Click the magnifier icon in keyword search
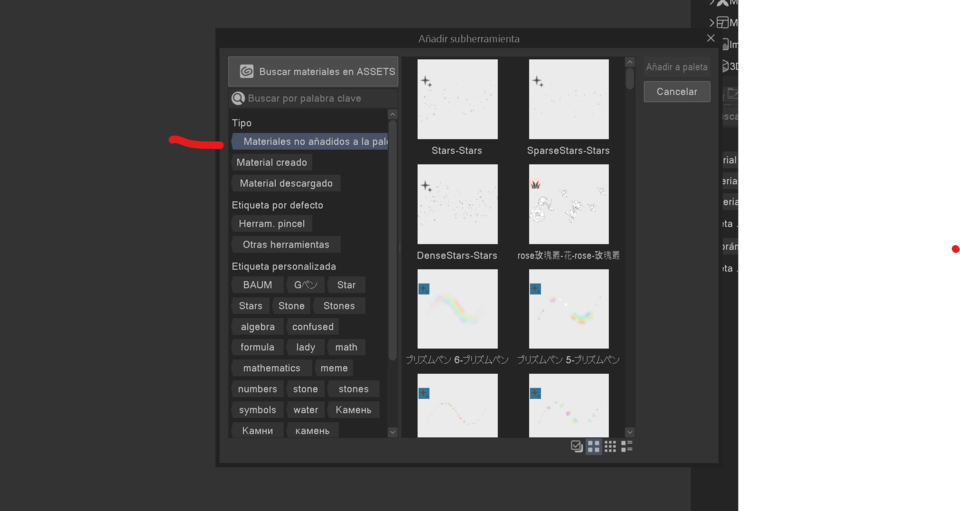This screenshot has width=960, height=511. [x=238, y=98]
